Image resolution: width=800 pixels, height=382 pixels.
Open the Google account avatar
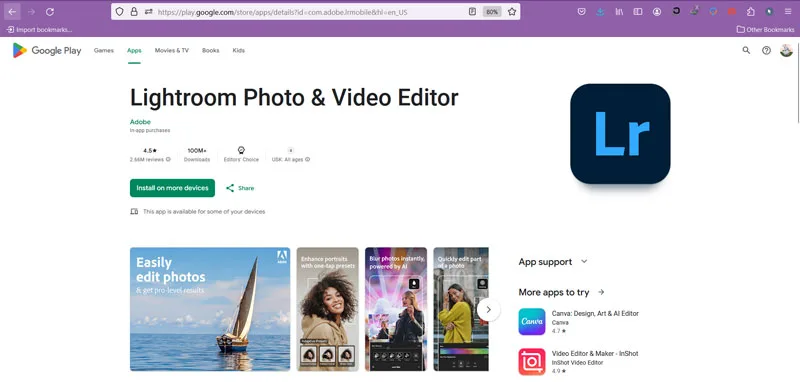tap(786, 50)
